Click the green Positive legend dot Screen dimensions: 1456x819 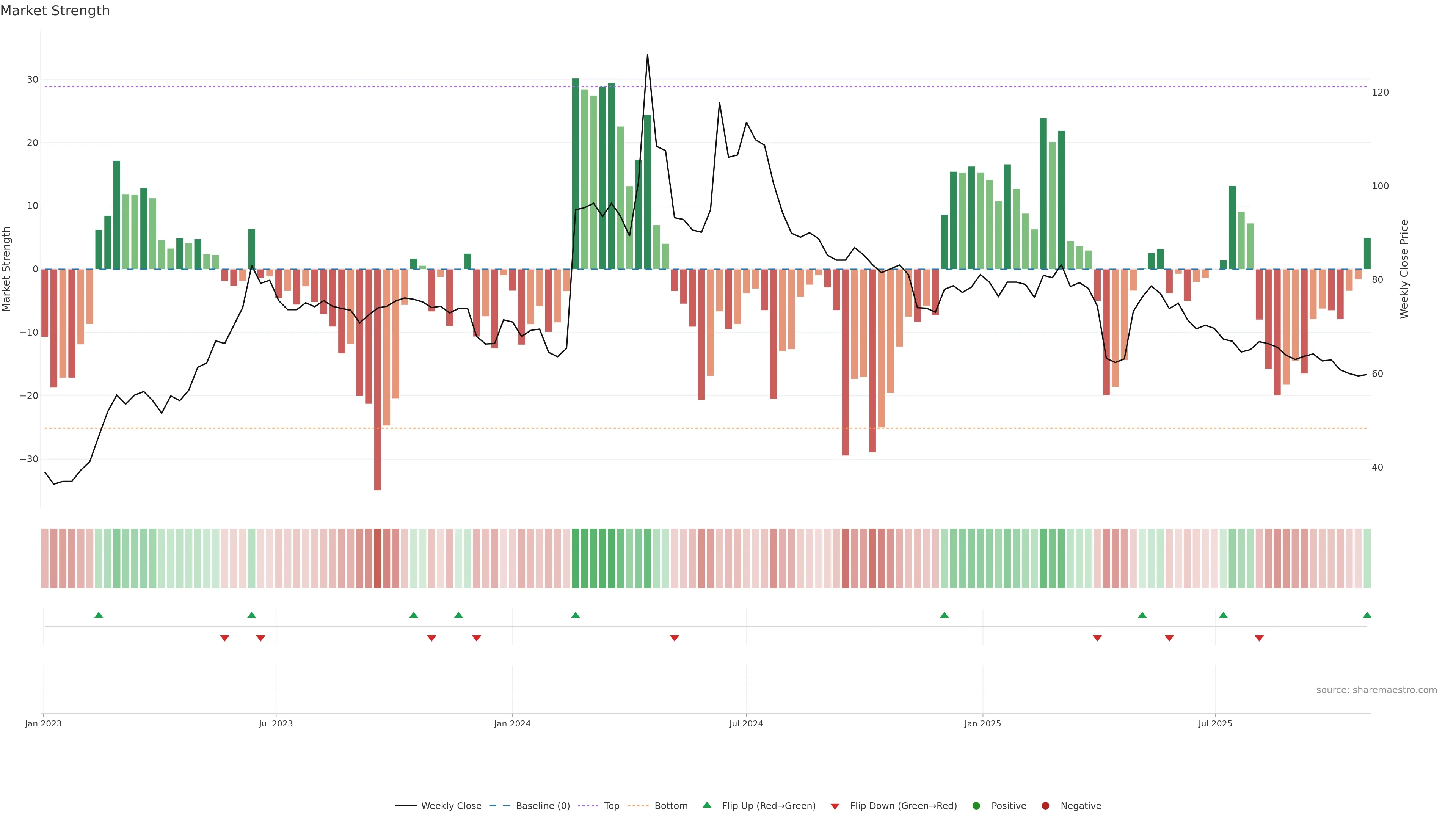pos(976,806)
